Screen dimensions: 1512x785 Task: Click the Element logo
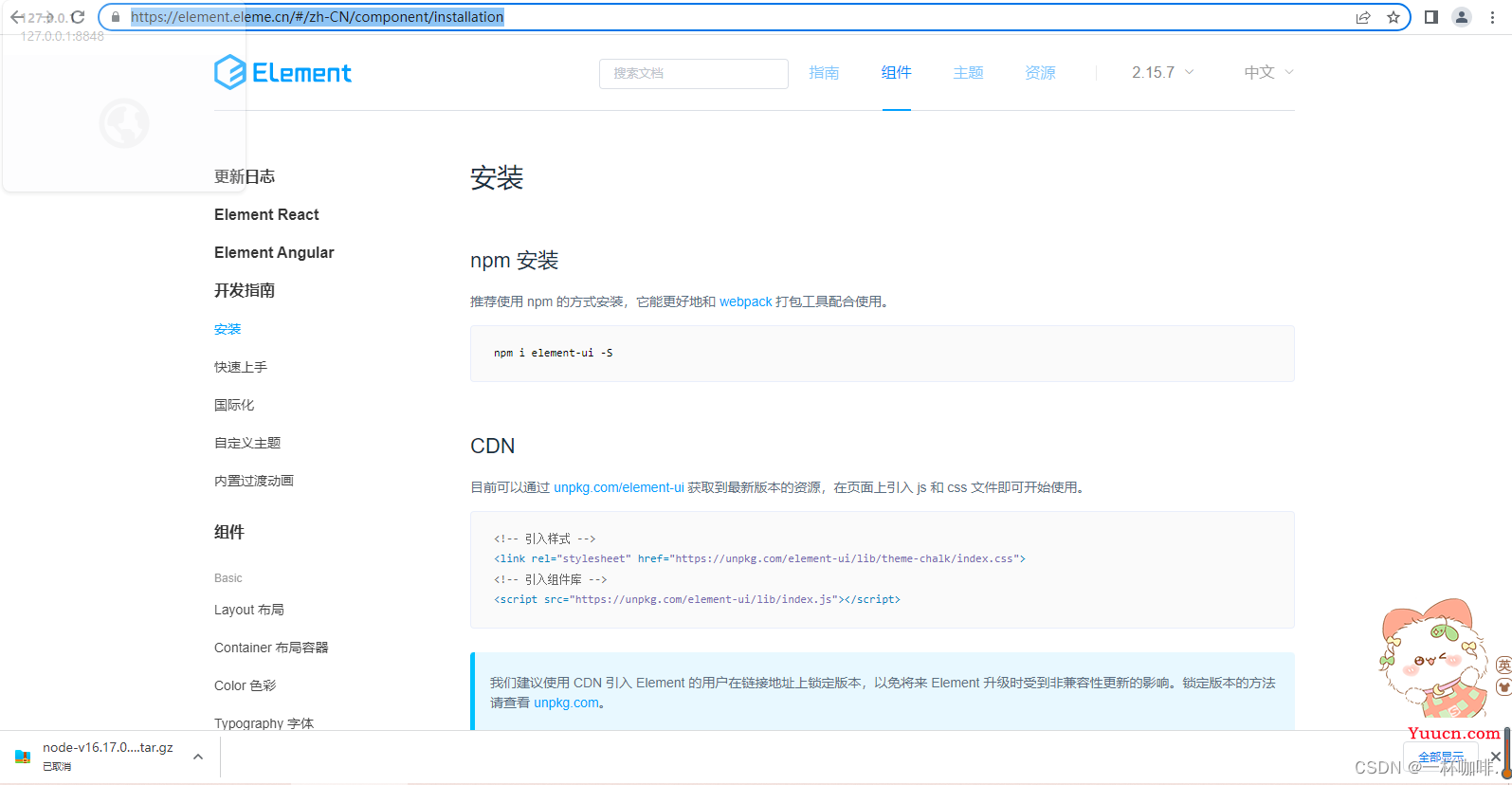tap(282, 72)
